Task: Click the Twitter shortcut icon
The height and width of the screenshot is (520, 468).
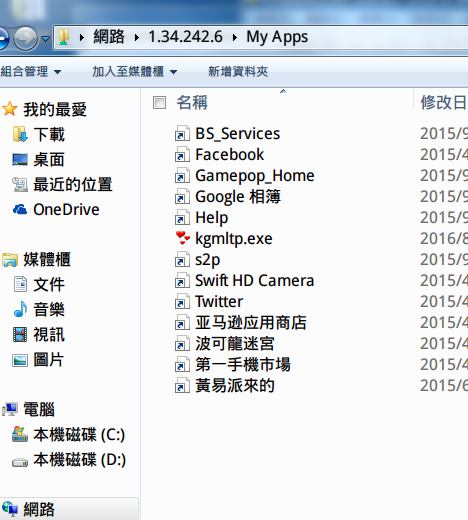Action: point(182,302)
